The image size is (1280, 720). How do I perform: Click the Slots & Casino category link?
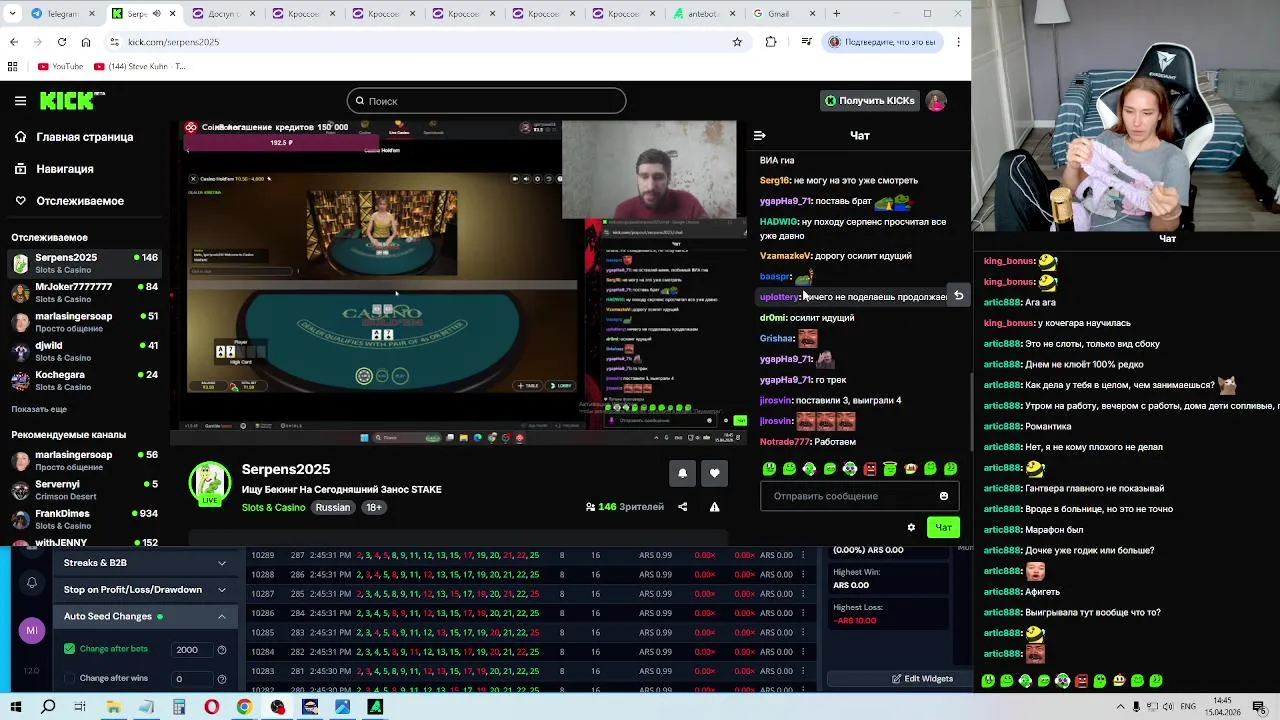point(273,507)
